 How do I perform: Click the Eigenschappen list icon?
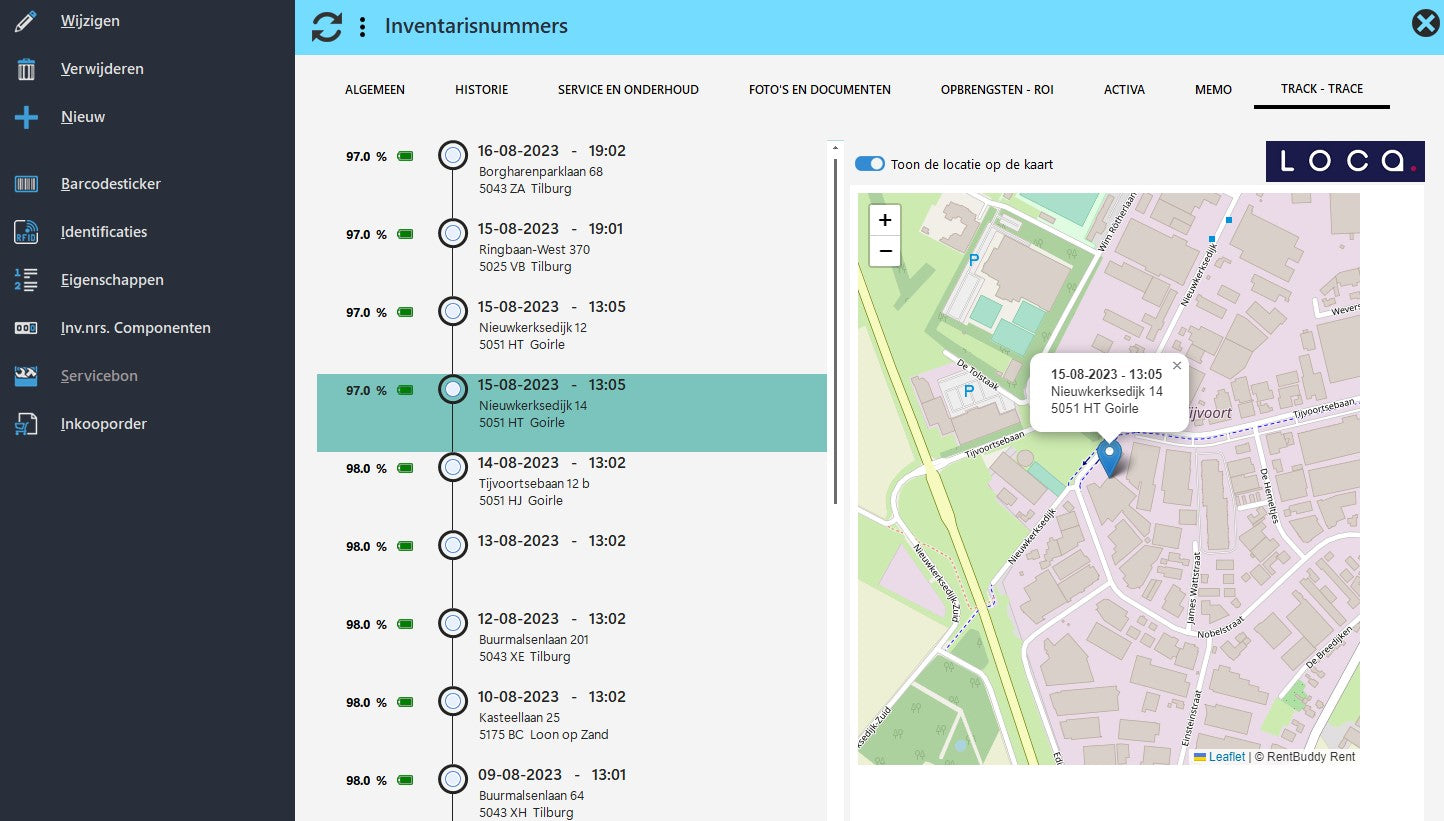(x=26, y=280)
